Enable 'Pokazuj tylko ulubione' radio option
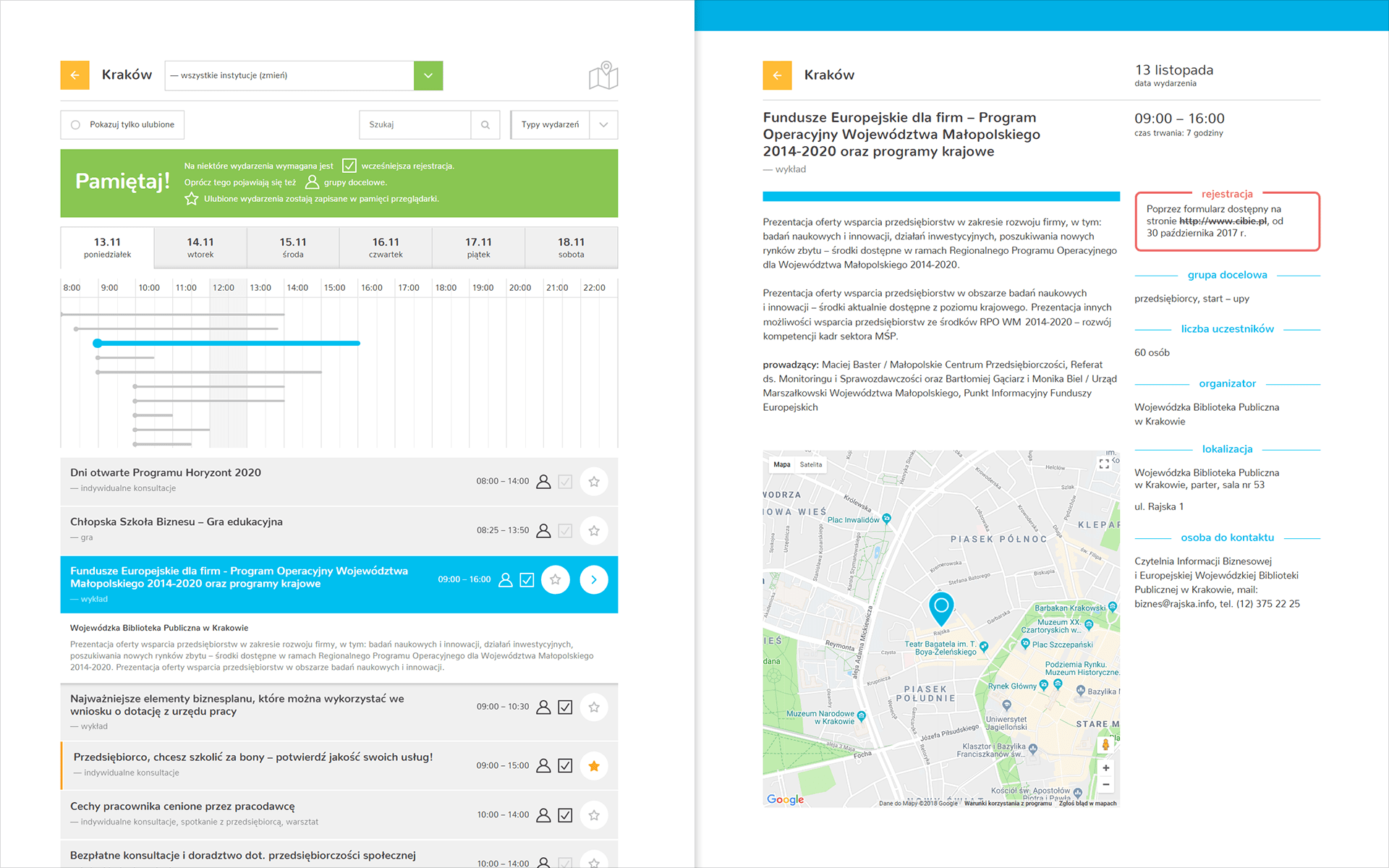The height and width of the screenshot is (868, 1389). 76,124
